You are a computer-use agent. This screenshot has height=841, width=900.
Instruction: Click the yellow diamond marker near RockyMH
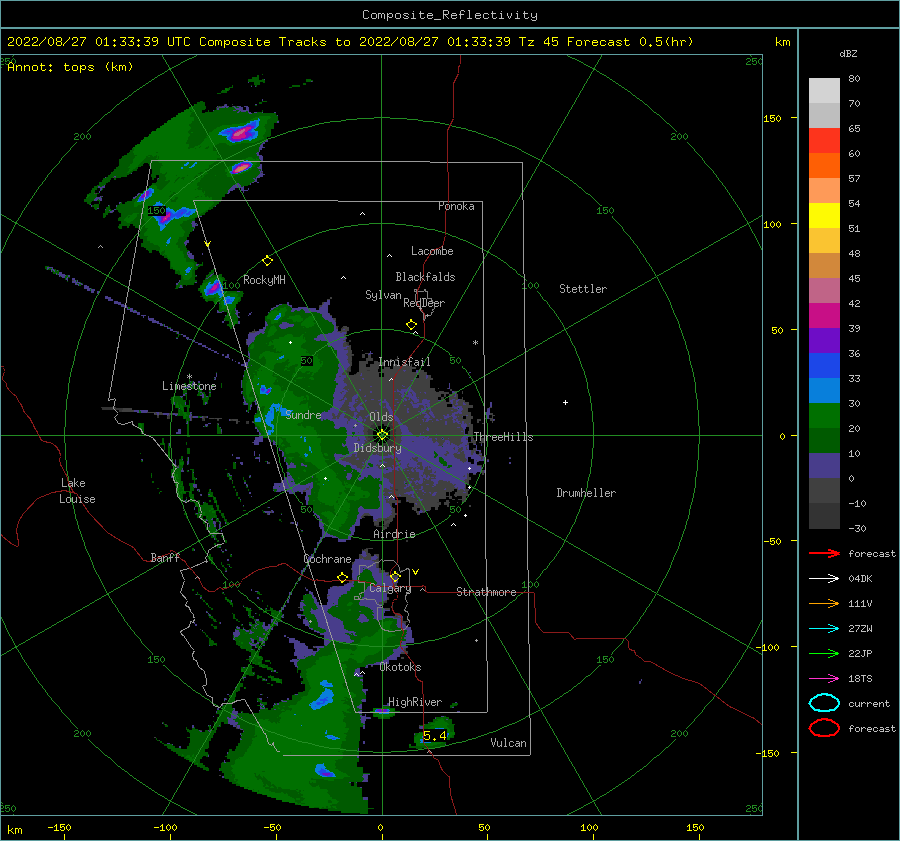(267, 261)
